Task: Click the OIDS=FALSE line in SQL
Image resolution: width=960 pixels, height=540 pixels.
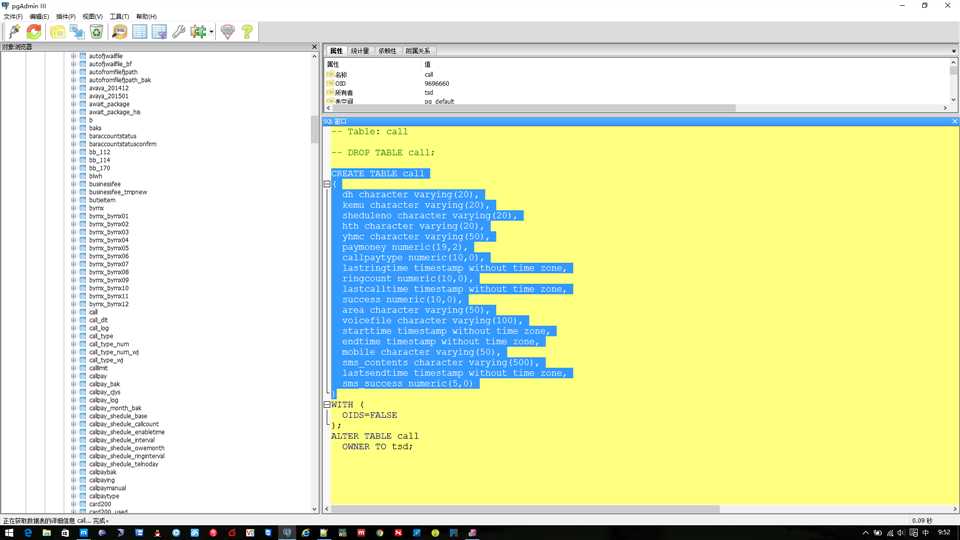Action: (x=370, y=415)
